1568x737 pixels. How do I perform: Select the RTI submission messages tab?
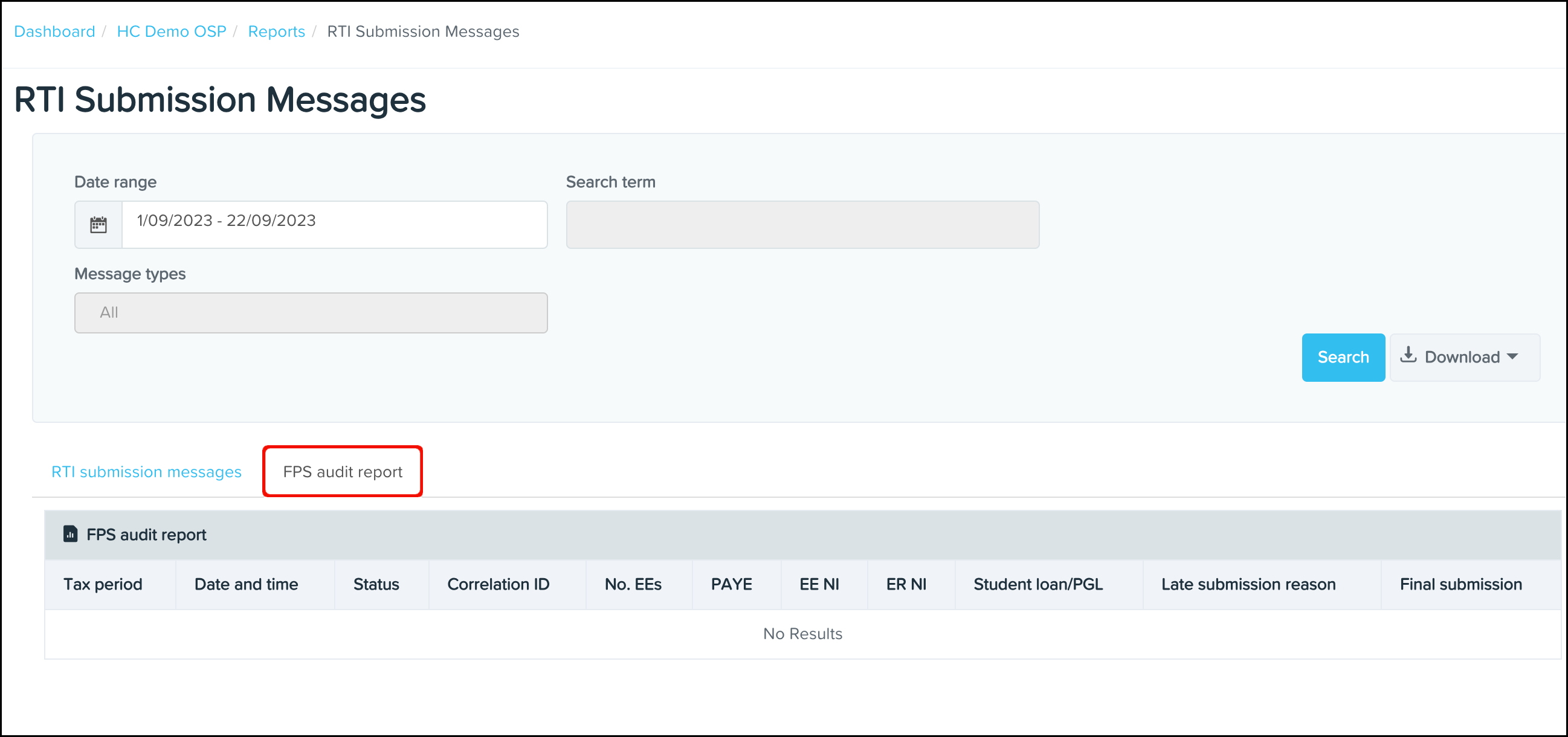point(146,471)
